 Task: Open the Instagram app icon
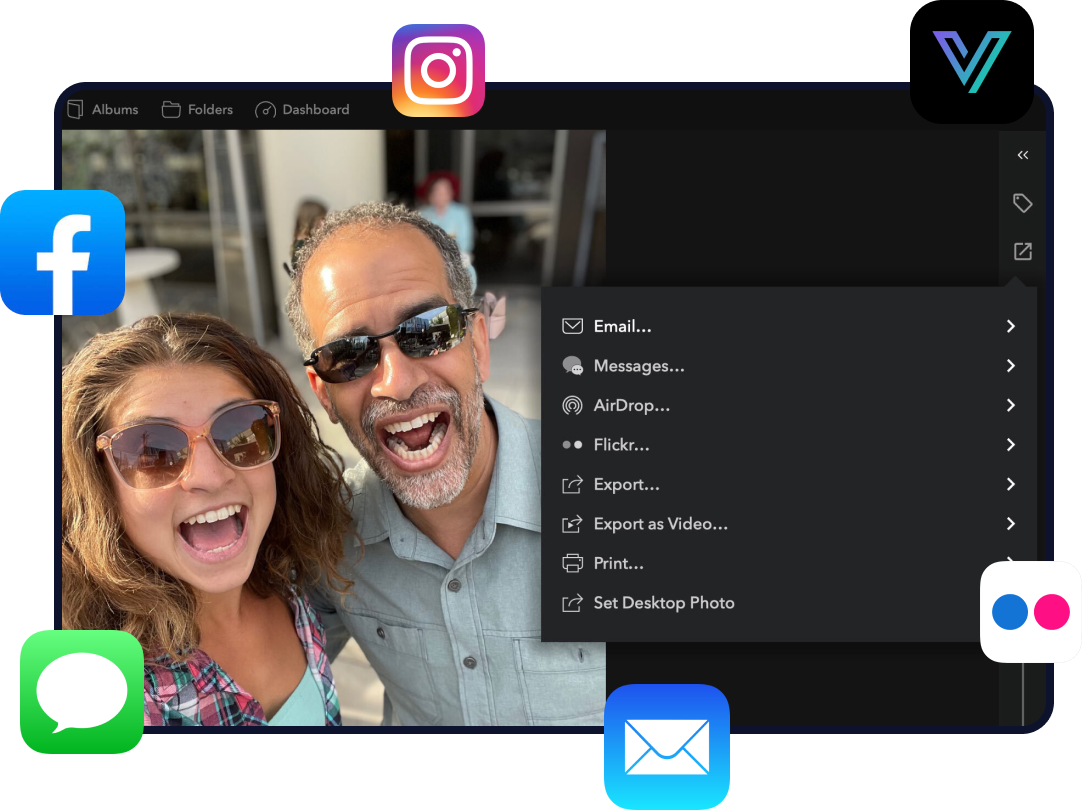[438, 70]
